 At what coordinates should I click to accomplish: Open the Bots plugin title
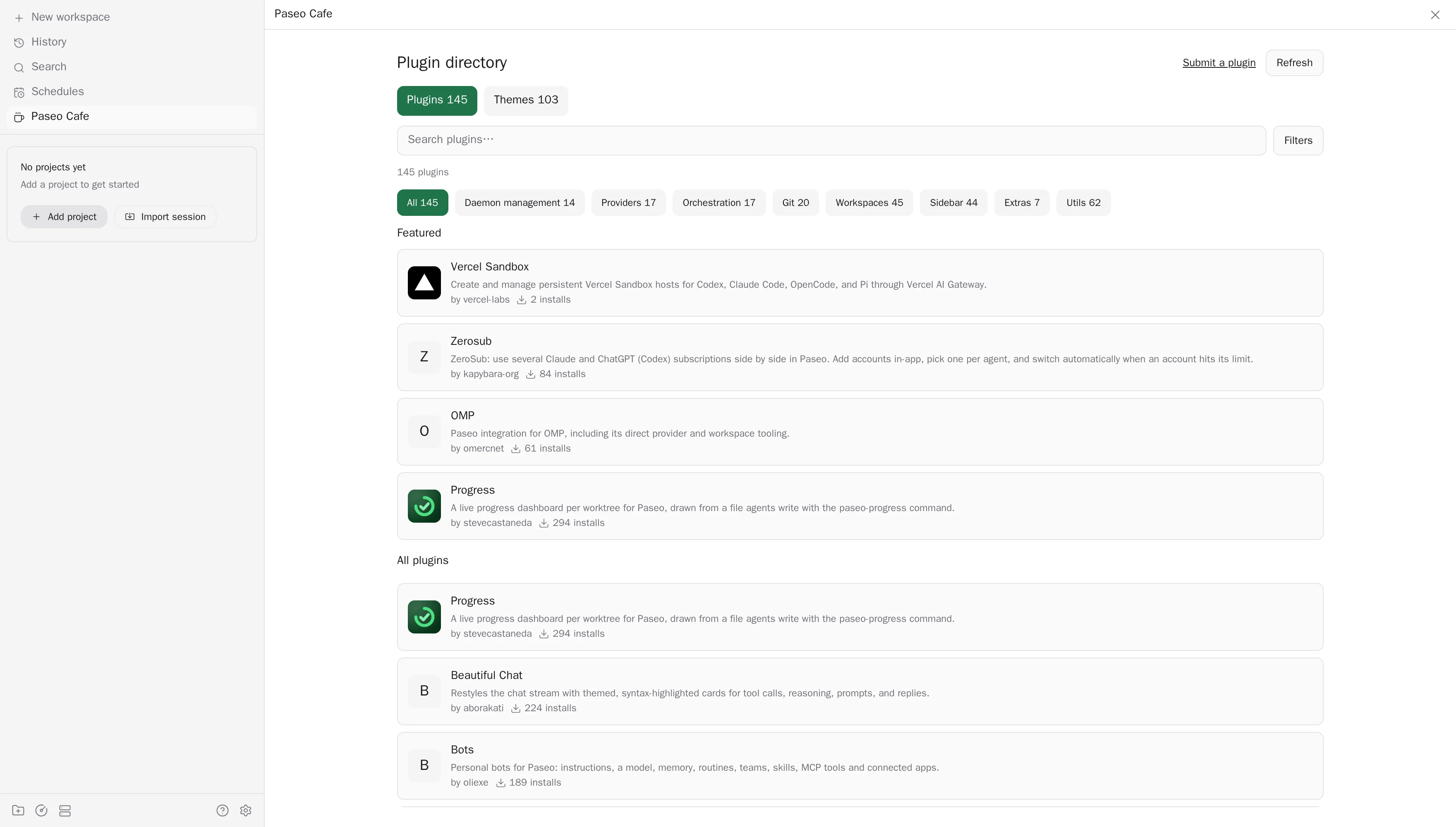462,749
